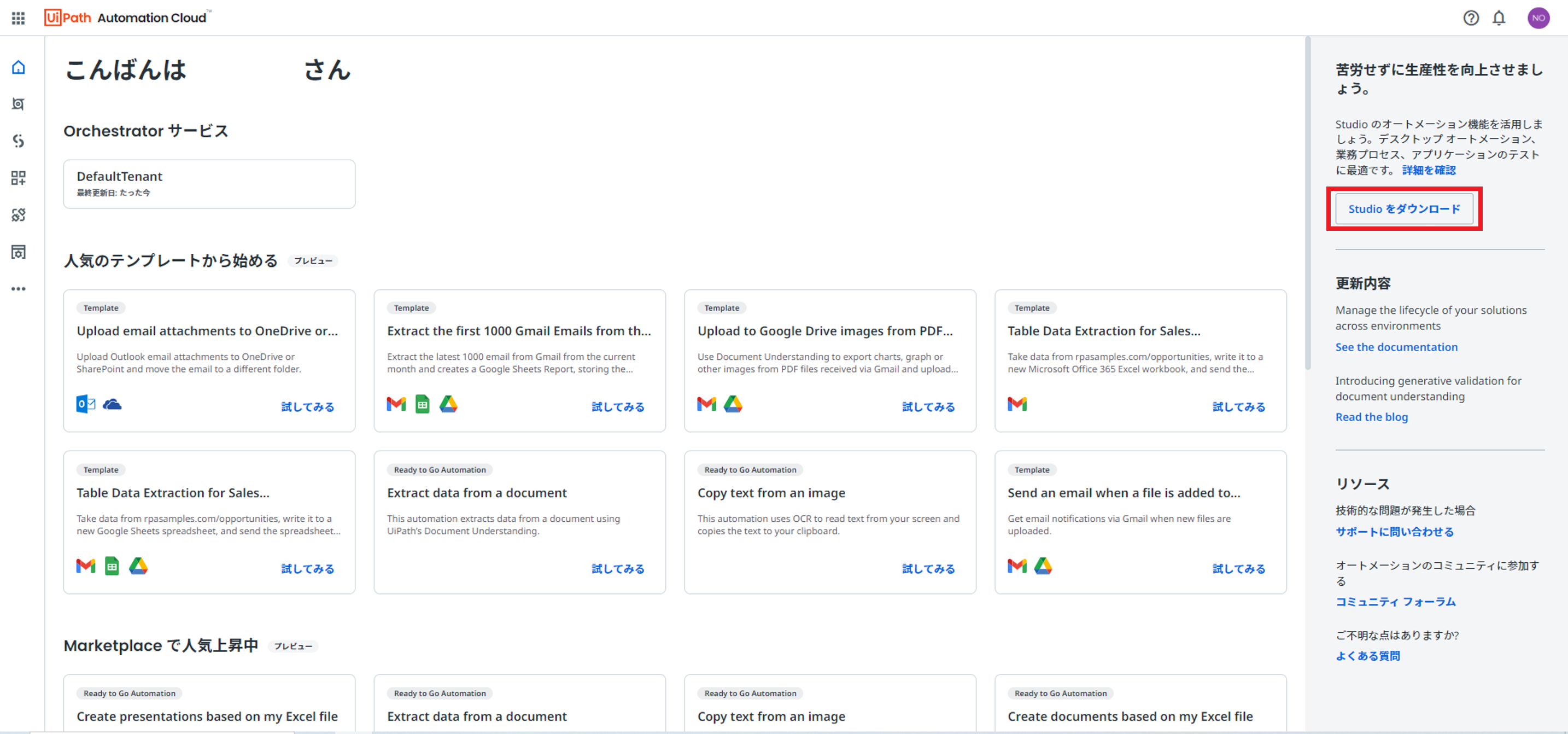Click 試してみる on Upload to Google Drive card

tap(928, 406)
